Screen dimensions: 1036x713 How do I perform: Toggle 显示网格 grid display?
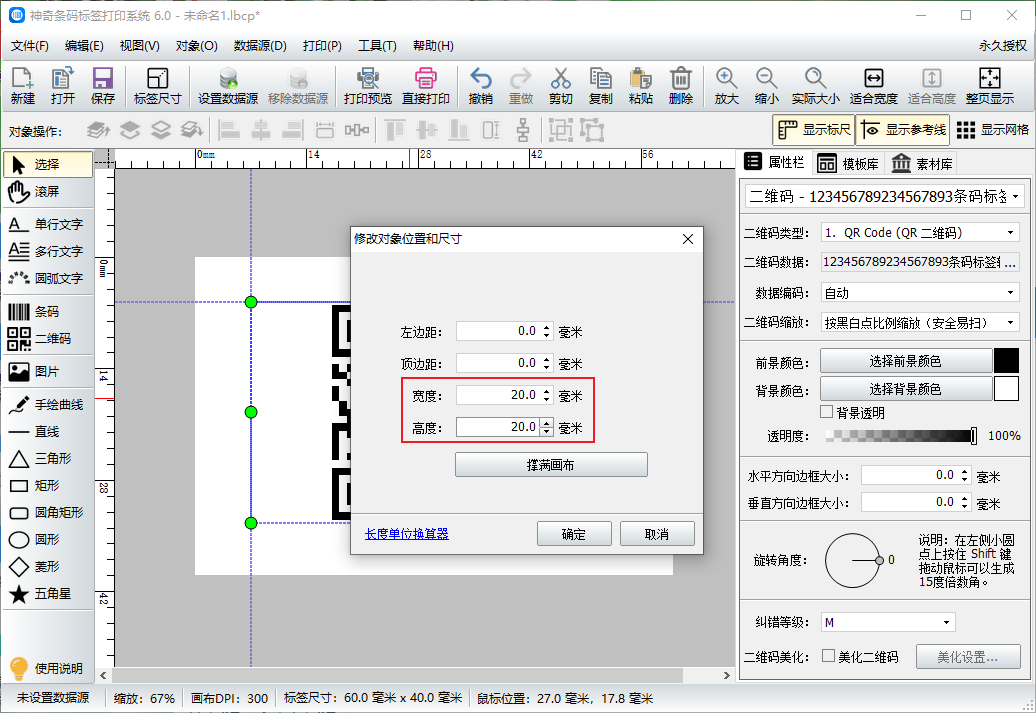[x=992, y=130]
